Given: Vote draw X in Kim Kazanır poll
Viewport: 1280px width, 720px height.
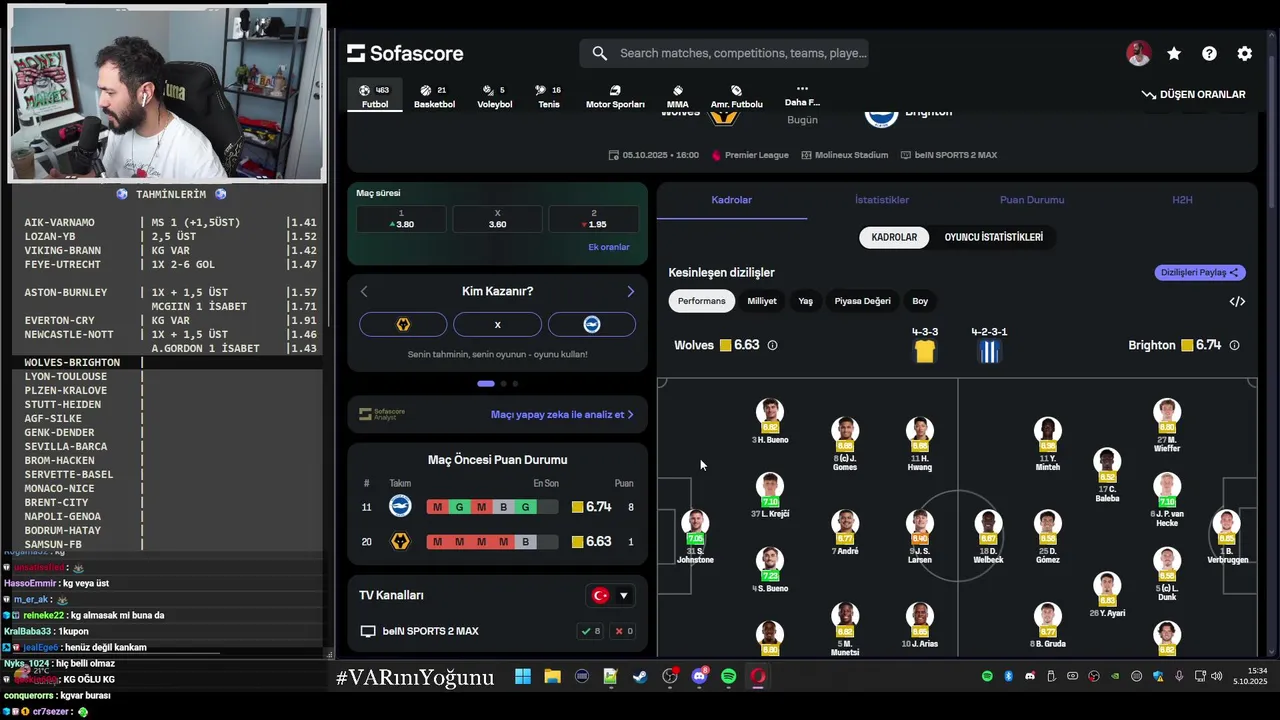Looking at the screenshot, I should pyautogui.click(x=497, y=324).
